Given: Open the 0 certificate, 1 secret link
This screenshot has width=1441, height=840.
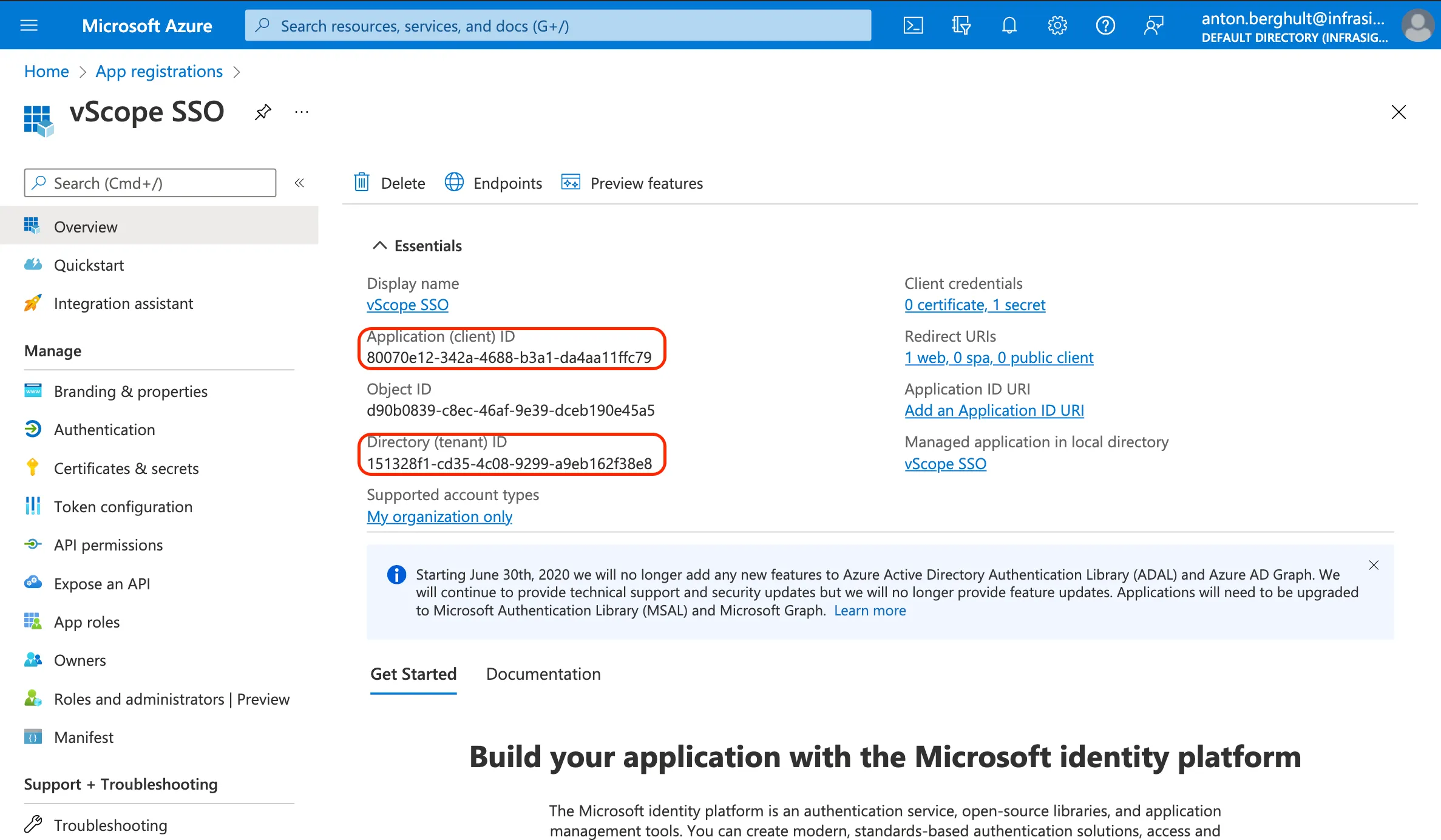Looking at the screenshot, I should pos(975,305).
